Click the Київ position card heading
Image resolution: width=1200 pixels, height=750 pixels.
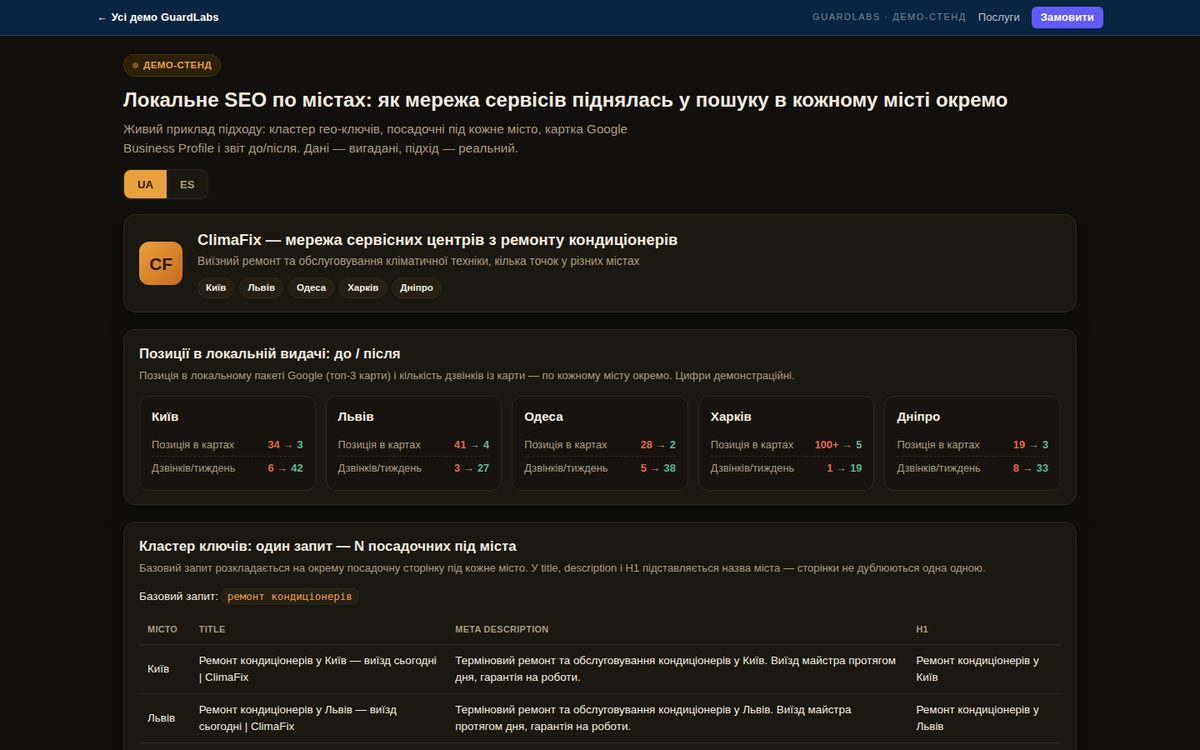[165, 417]
